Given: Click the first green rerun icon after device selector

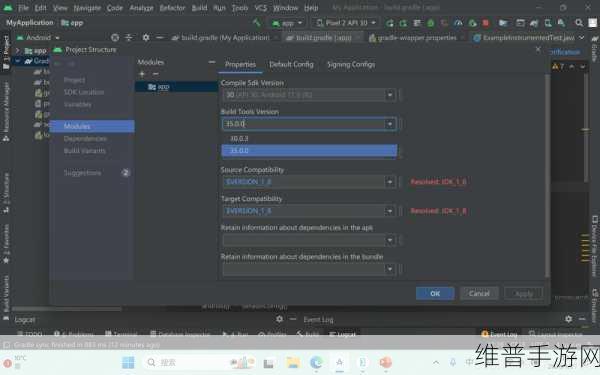Looking at the screenshot, I should coord(390,23).
